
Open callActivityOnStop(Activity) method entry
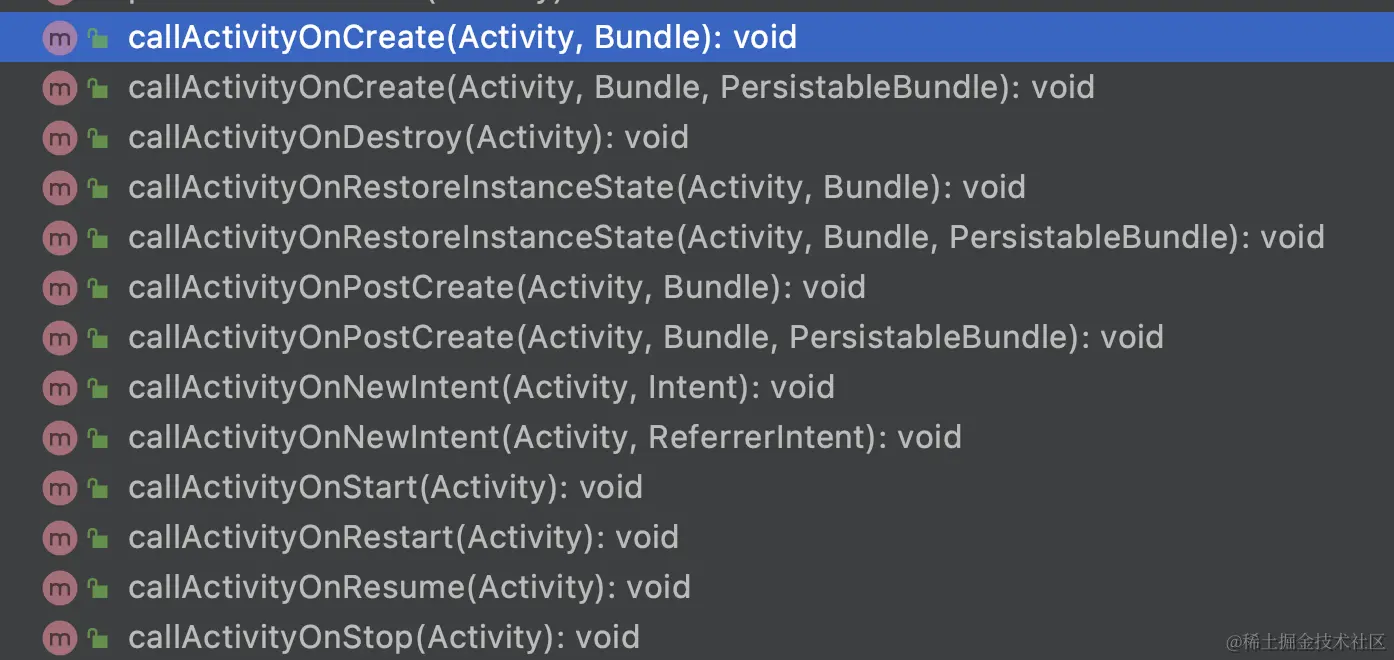(x=383, y=637)
